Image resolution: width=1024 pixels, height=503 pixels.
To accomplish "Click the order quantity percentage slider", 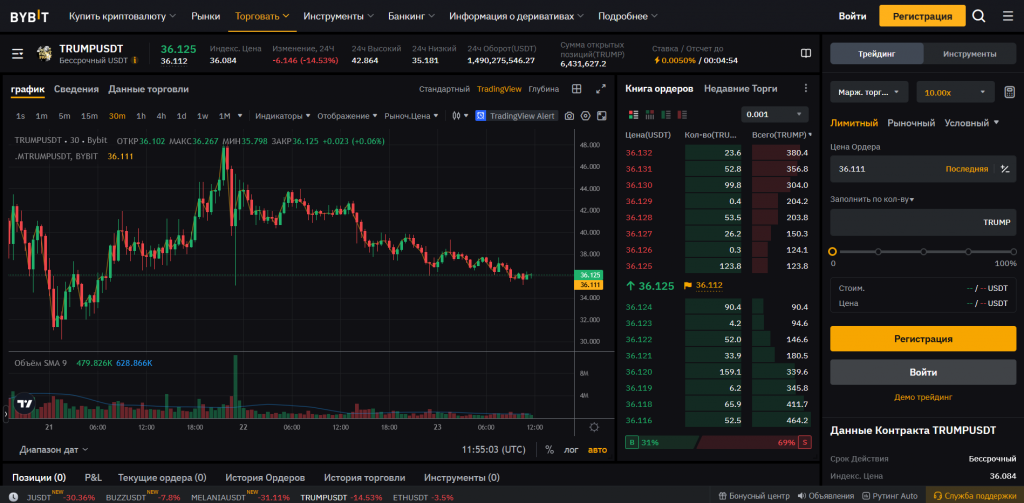I will coord(922,252).
